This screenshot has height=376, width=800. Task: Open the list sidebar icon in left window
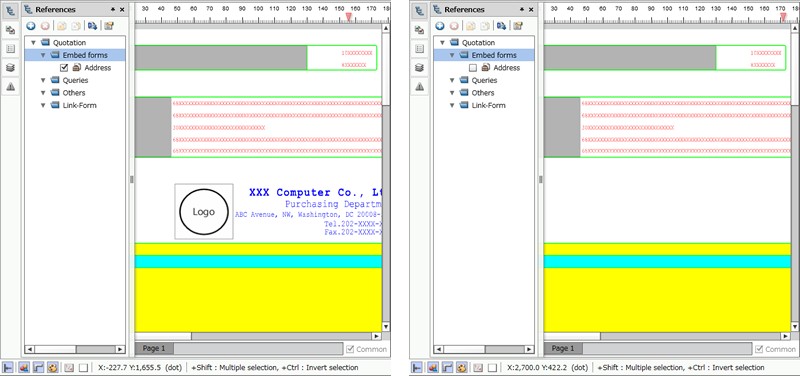click(x=10, y=49)
